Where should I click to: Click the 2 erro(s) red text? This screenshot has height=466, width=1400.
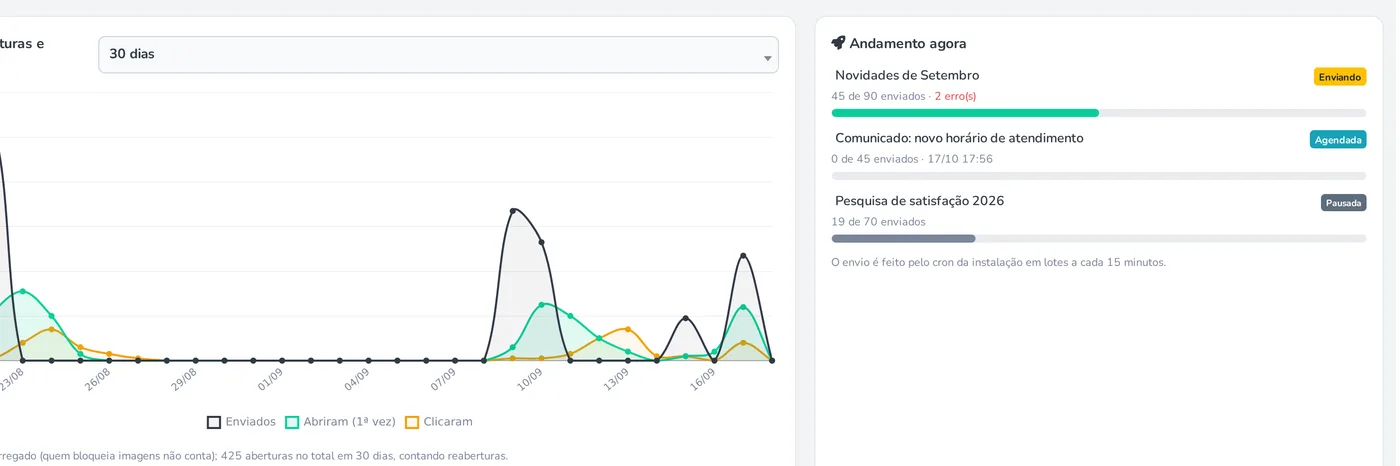tap(955, 97)
